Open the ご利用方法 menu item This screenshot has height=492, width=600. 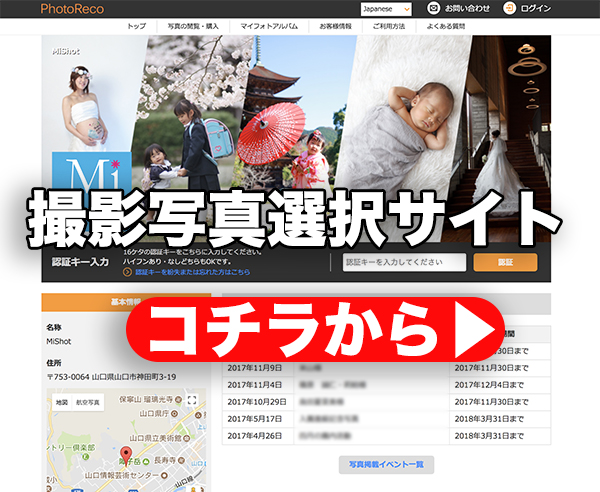point(389,26)
